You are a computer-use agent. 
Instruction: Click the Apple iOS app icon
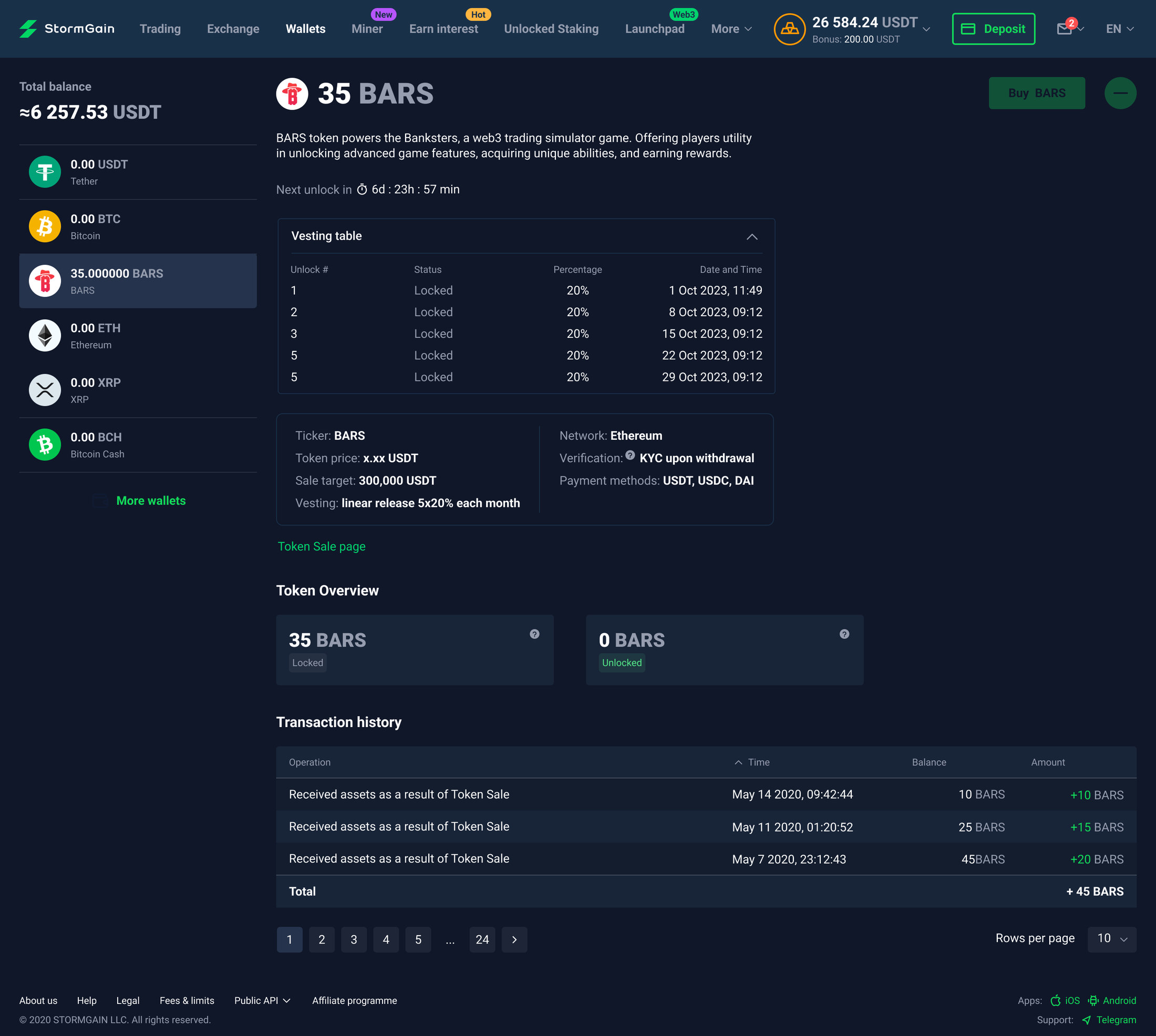1055,1000
